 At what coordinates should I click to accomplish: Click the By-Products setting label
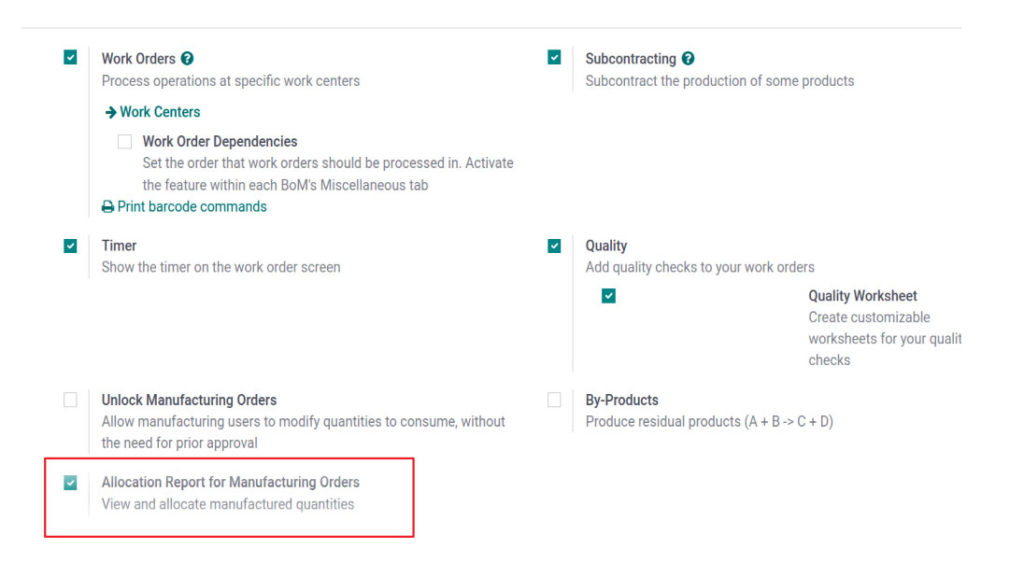click(622, 399)
